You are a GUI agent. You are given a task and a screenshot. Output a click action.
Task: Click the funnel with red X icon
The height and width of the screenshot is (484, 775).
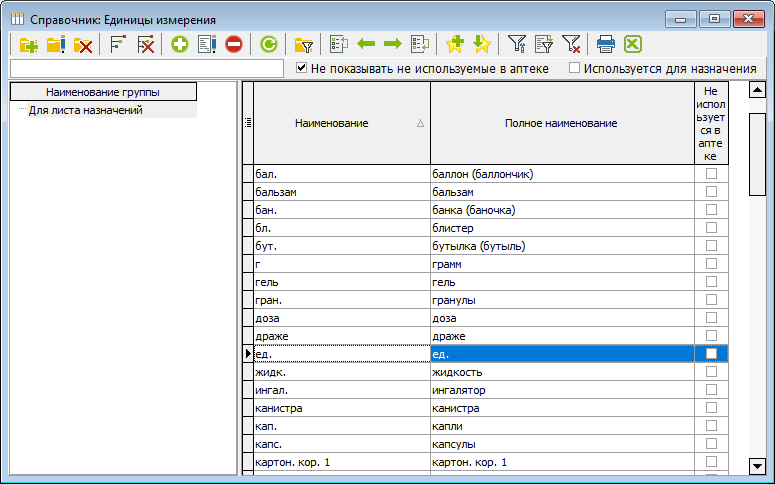click(x=571, y=44)
